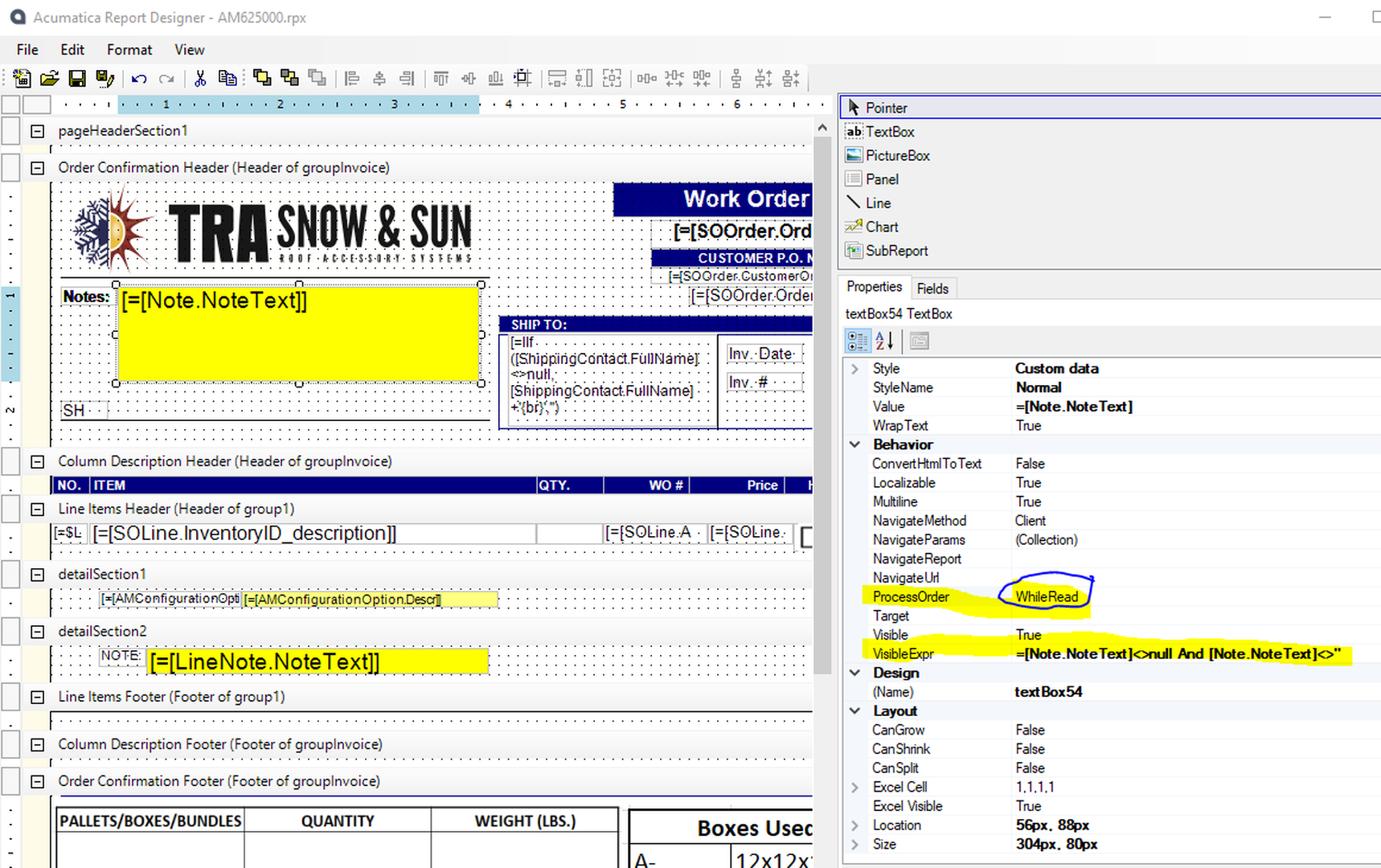Expand the Location property row
1381x868 pixels.
click(x=854, y=825)
